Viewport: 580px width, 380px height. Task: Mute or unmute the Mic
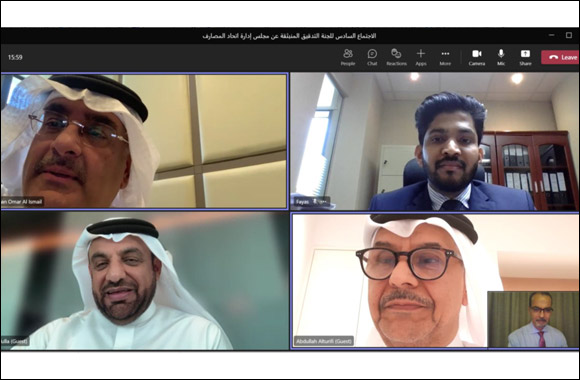tap(501, 57)
